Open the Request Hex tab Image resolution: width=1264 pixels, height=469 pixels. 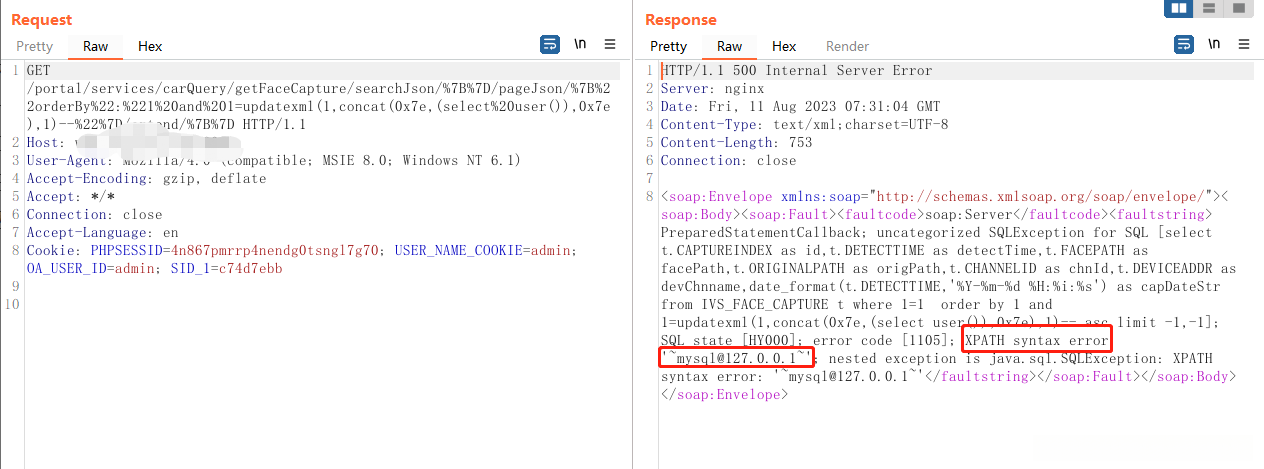click(150, 46)
